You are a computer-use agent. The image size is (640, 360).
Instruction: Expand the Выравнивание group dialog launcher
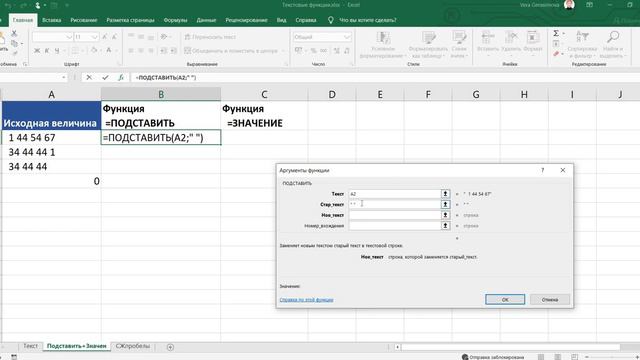pos(285,64)
